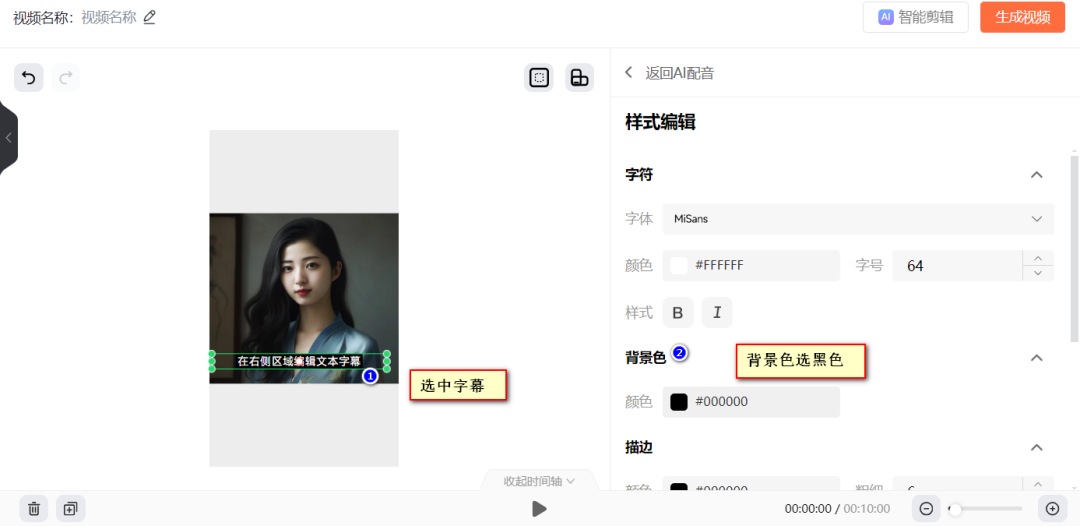This screenshot has width=1080, height=526.
Task: Click the #FFFFFF color value field
Action: click(x=751, y=266)
